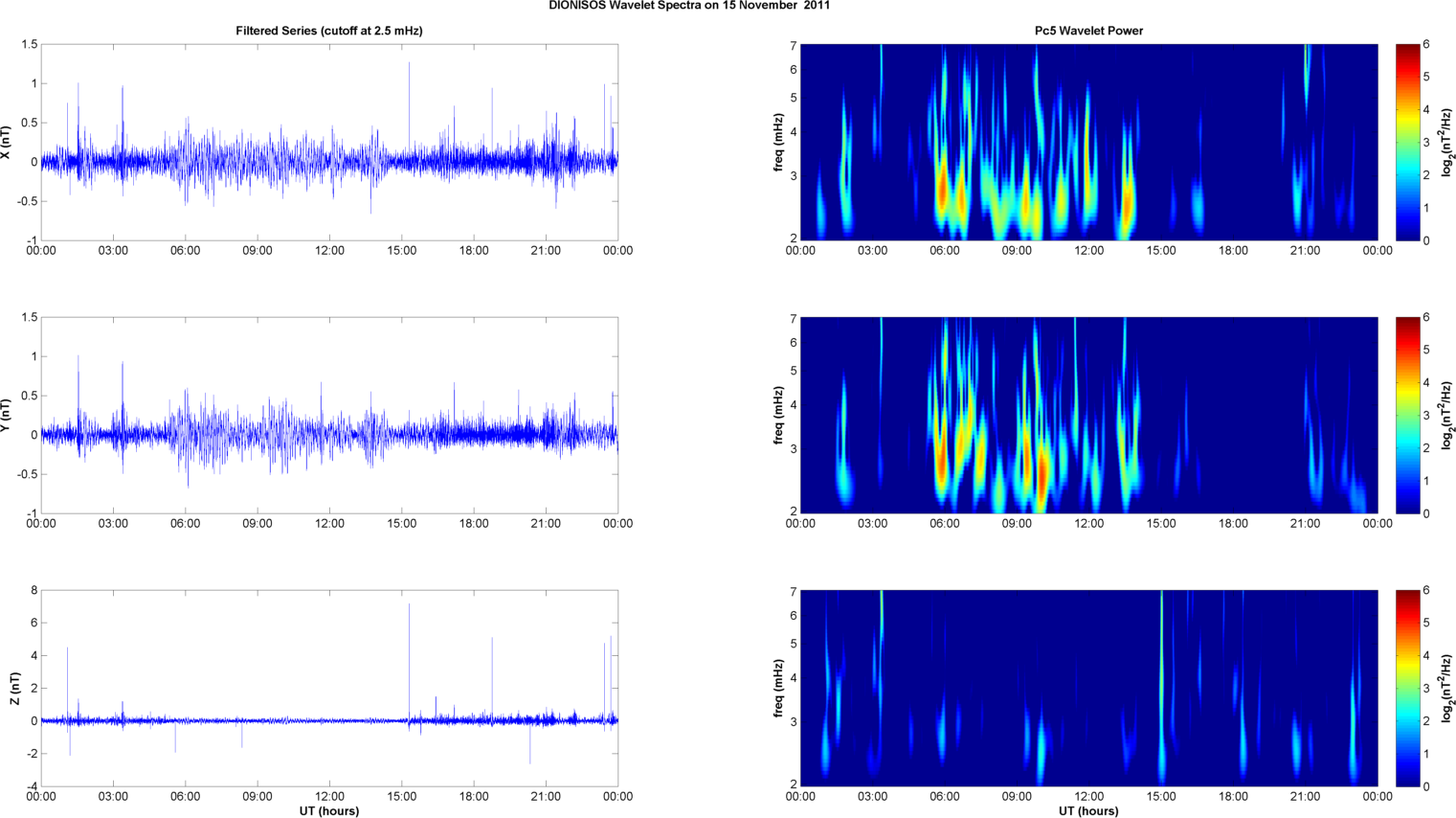Click the wavelet spectrogram beside the Z series
1456x818 pixels.
point(1089,689)
